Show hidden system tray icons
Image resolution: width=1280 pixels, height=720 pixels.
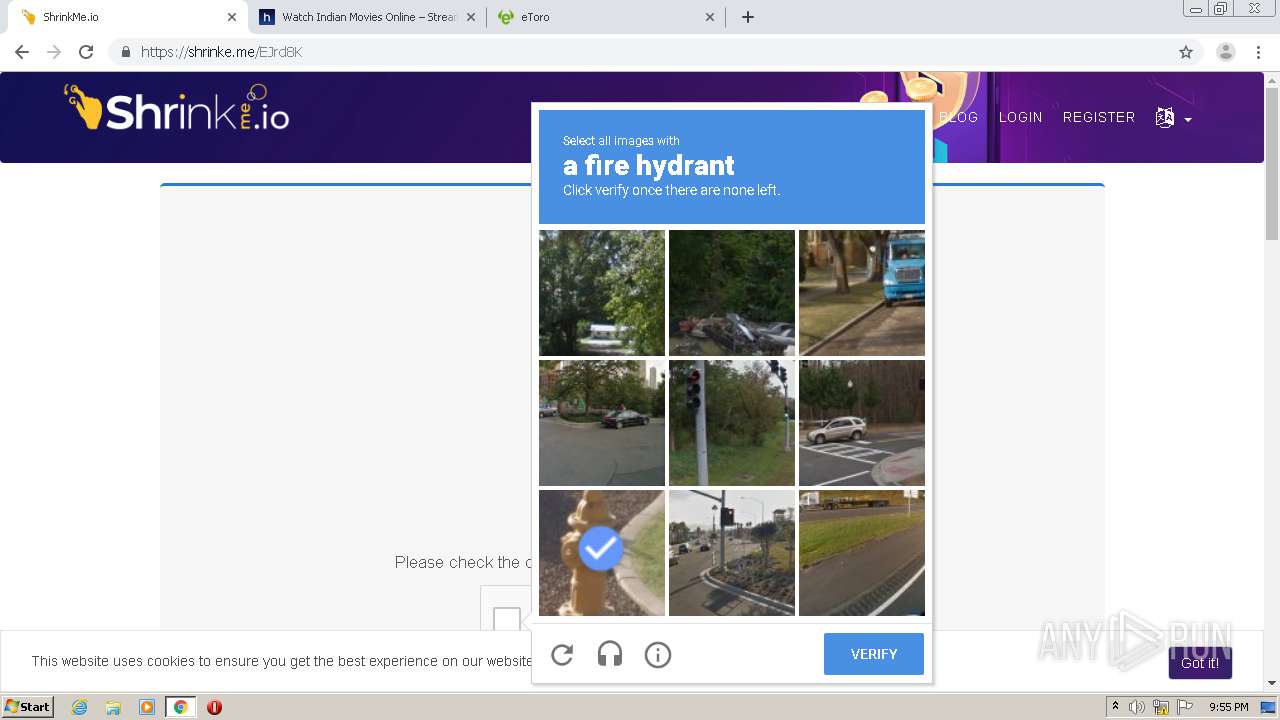tap(1115, 707)
